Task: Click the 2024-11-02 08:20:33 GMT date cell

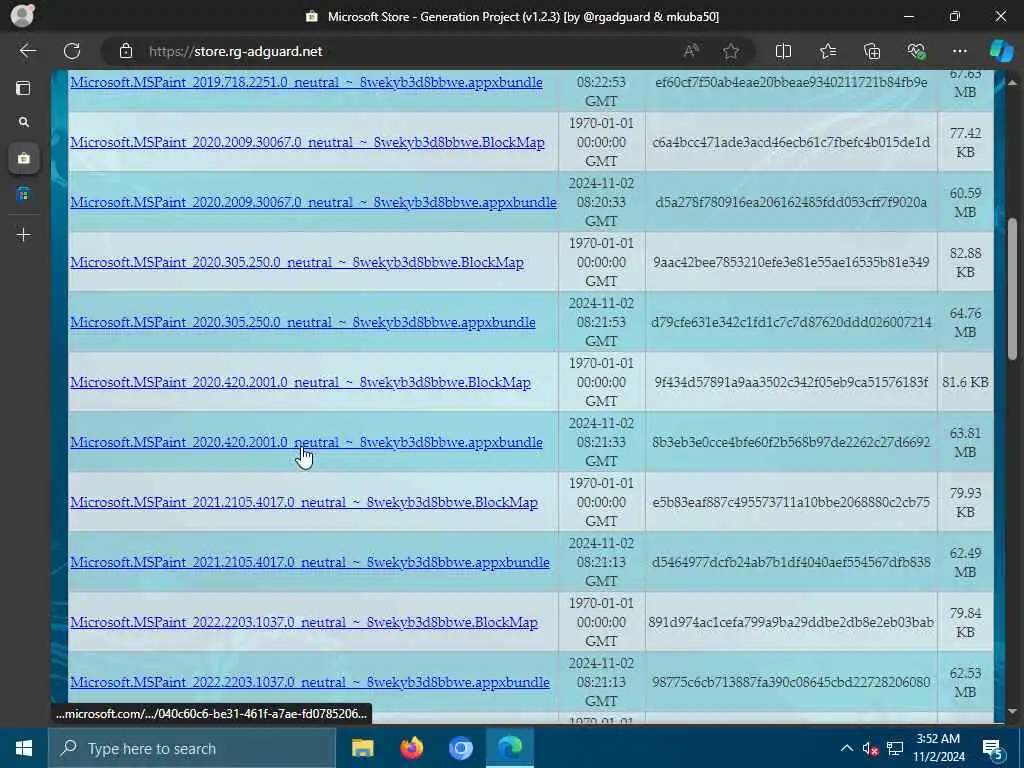Action: [x=601, y=202]
